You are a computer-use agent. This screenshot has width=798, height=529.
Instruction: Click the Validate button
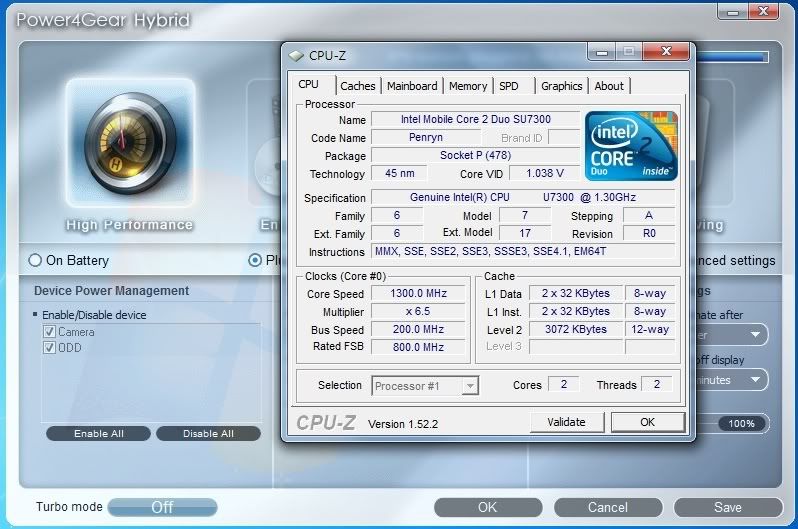(x=566, y=422)
